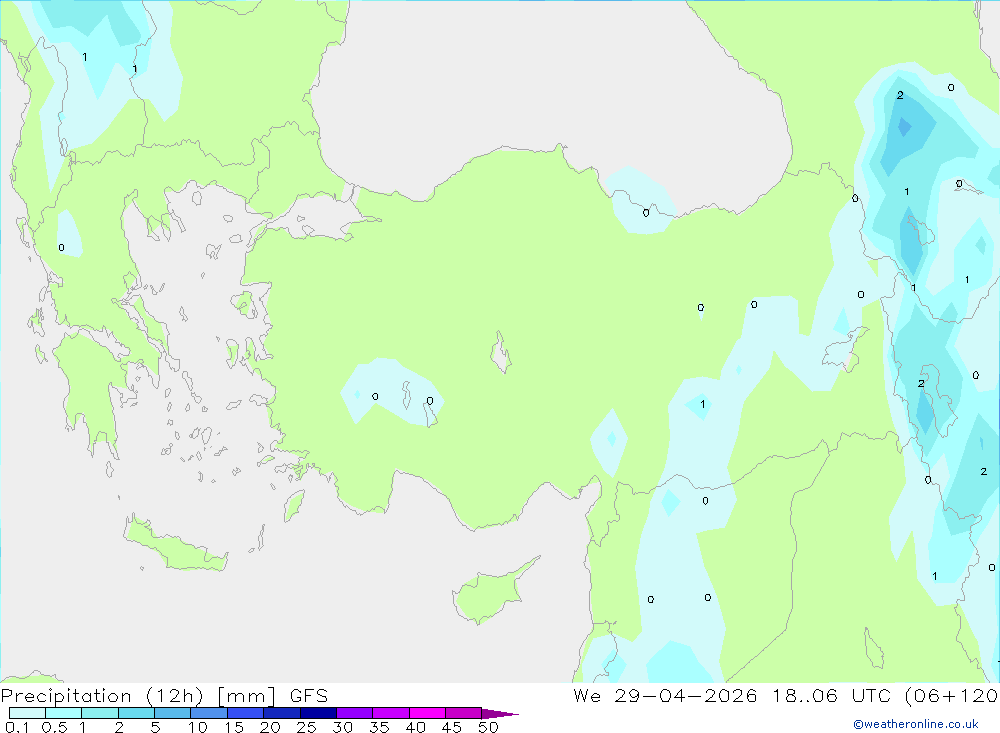Select the "18..06 UTC" time text

(x=832, y=695)
